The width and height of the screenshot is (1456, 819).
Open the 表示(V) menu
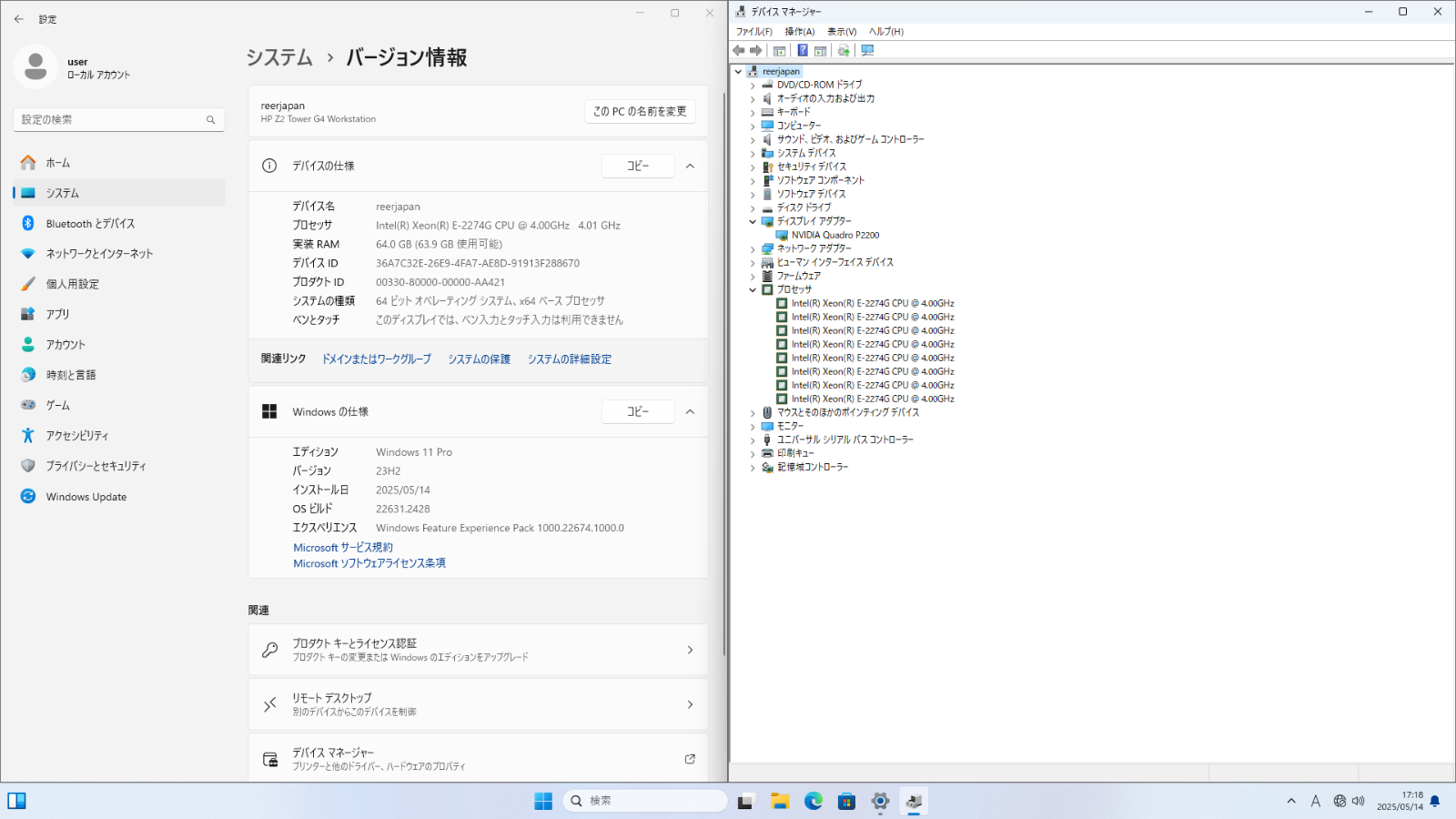pos(841,32)
